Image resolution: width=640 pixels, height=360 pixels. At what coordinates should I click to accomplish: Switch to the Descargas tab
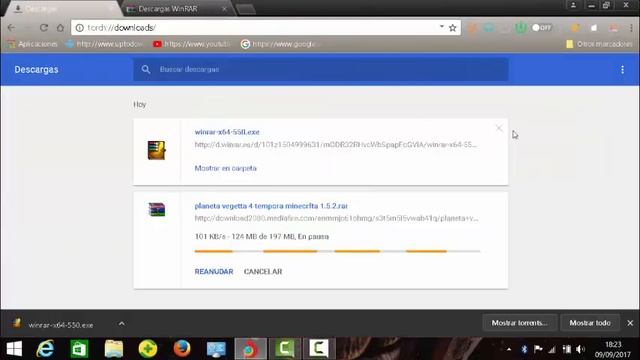pyautogui.click(x=61, y=9)
